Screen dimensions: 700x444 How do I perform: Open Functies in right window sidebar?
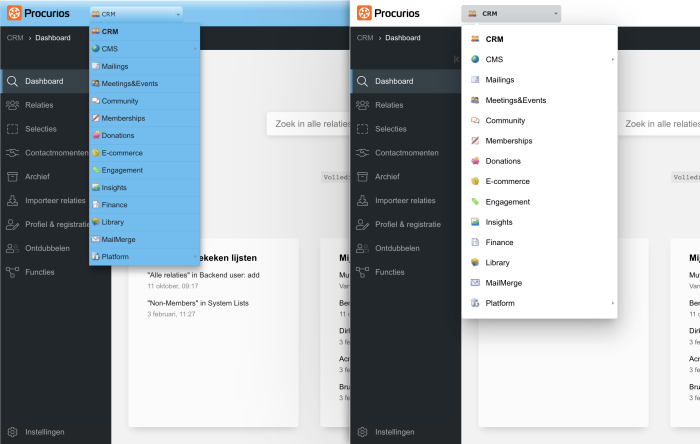click(406, 272)
